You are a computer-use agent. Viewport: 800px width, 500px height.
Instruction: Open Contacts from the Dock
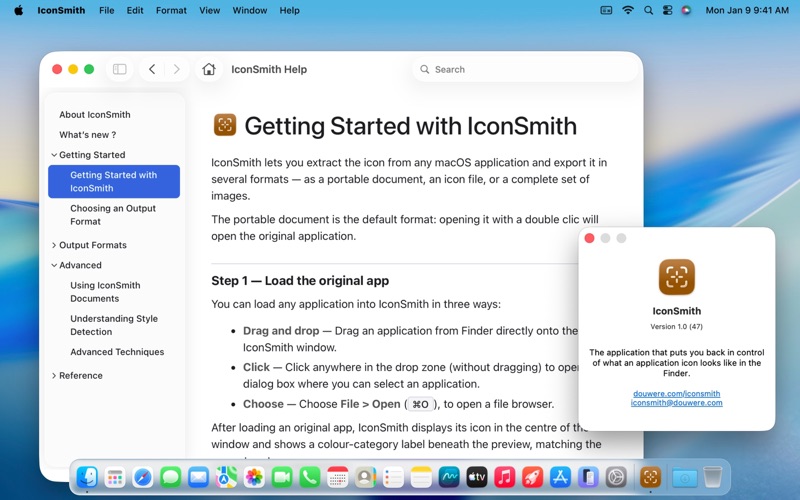pyautogui.click(x=365, y=478)
